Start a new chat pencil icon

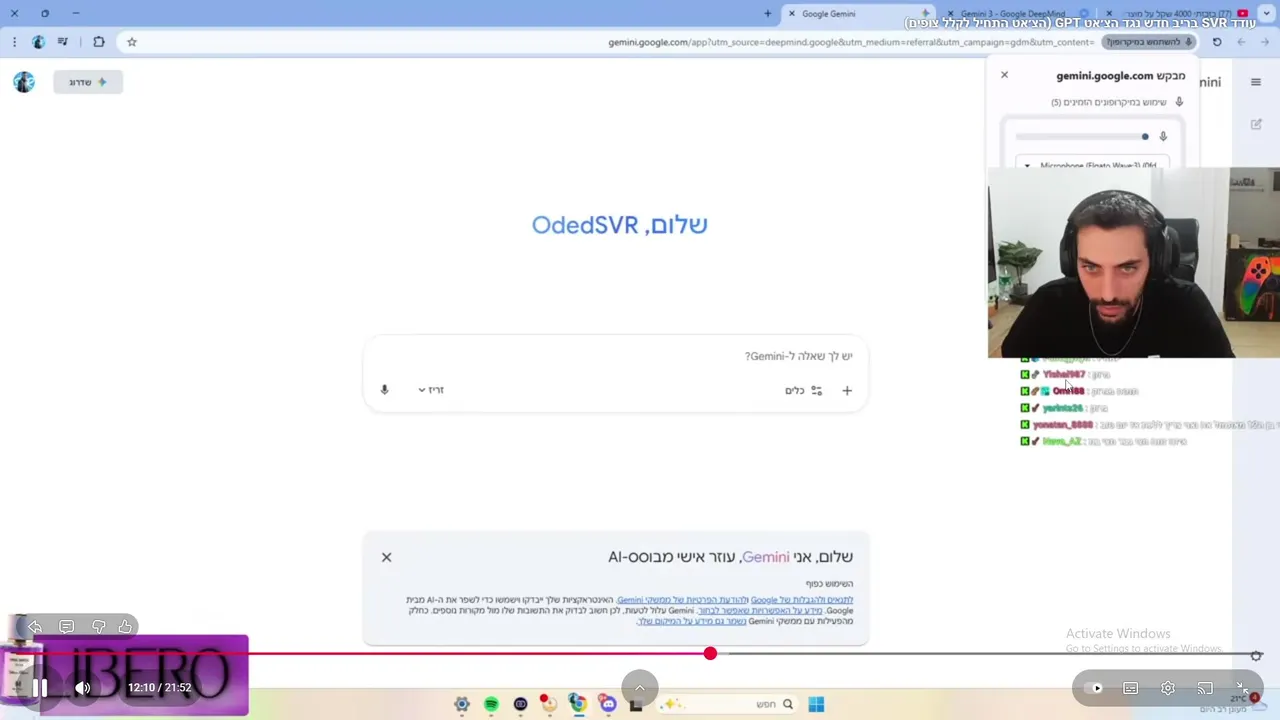1256,124
